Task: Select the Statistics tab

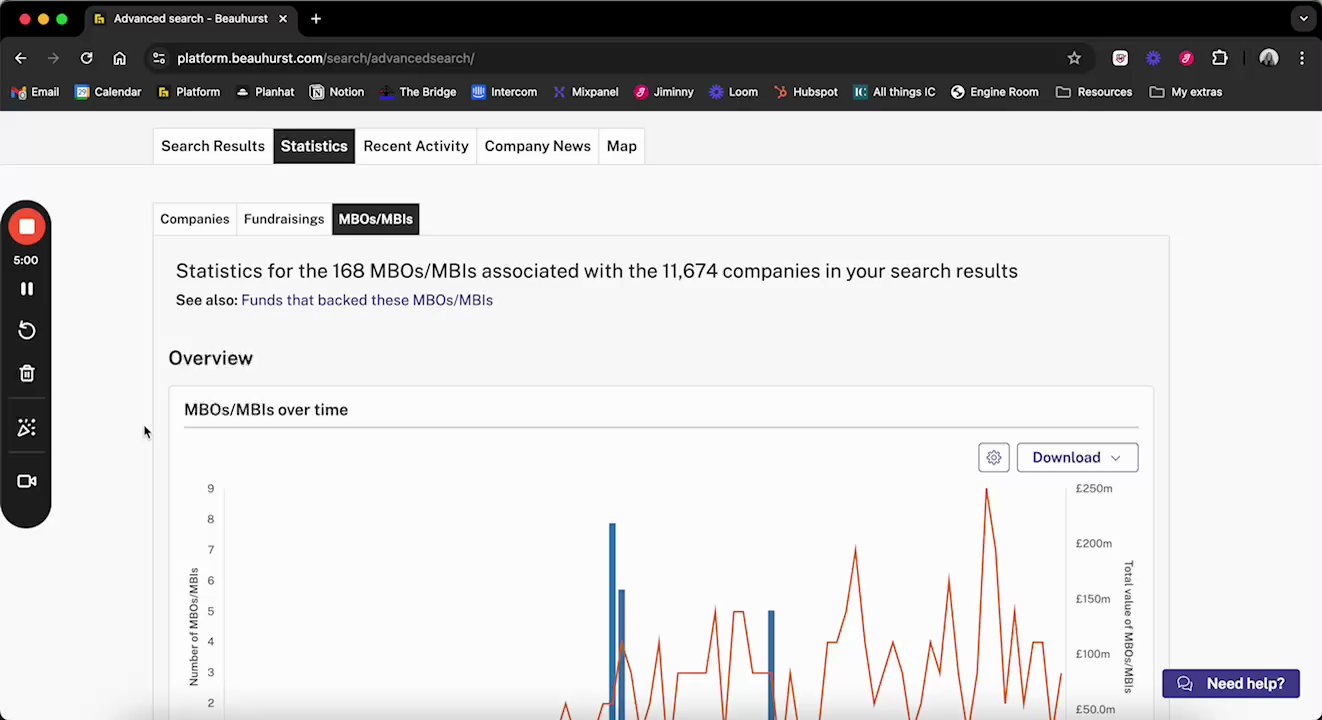Action: click(314, 146)
